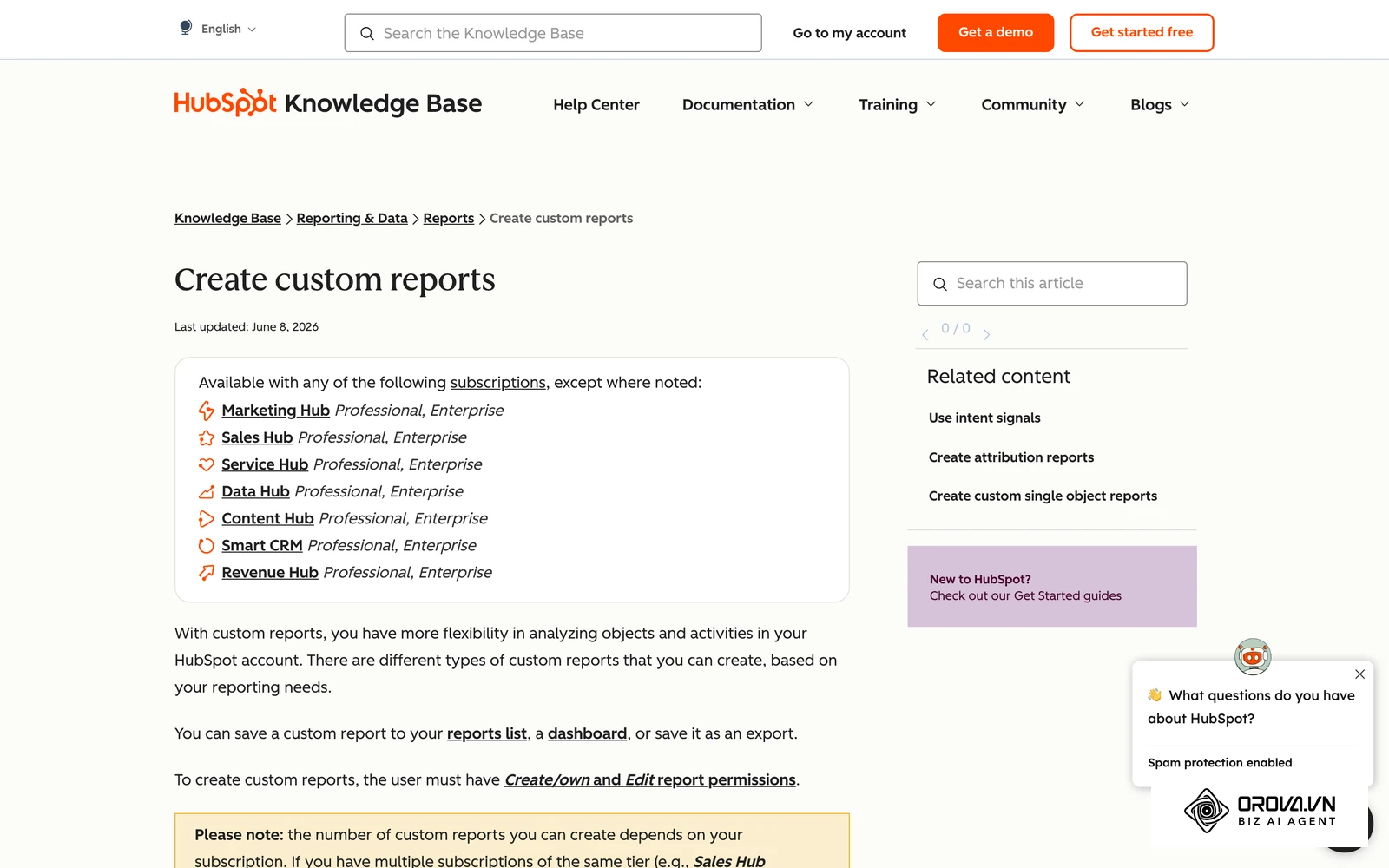Click the Get started free button
This screenshot has width=1389, height=868.
pyautogui.click(x=1142, y=32)
